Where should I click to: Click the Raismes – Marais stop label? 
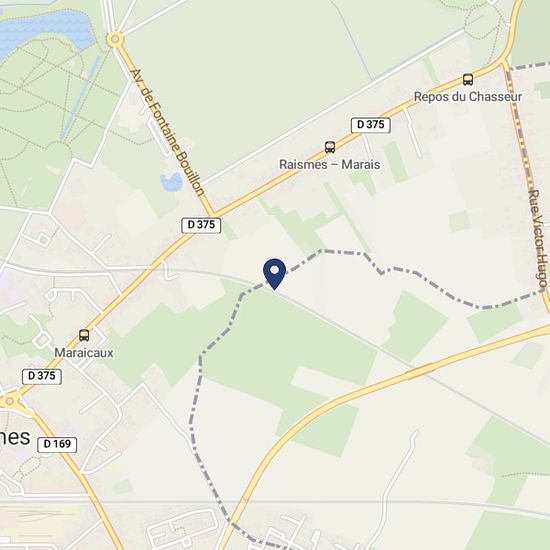(330, 165)
